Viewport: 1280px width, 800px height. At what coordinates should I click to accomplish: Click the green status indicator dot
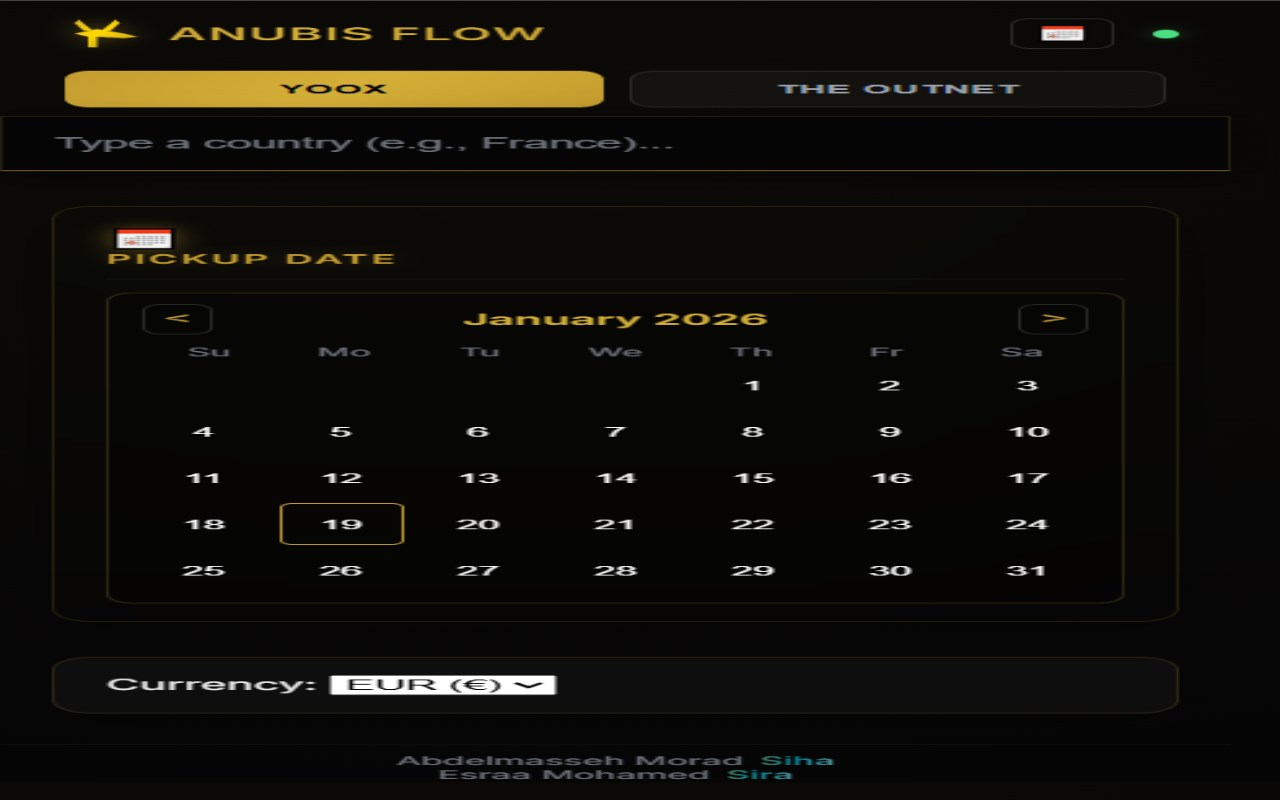pos(1166,34)
